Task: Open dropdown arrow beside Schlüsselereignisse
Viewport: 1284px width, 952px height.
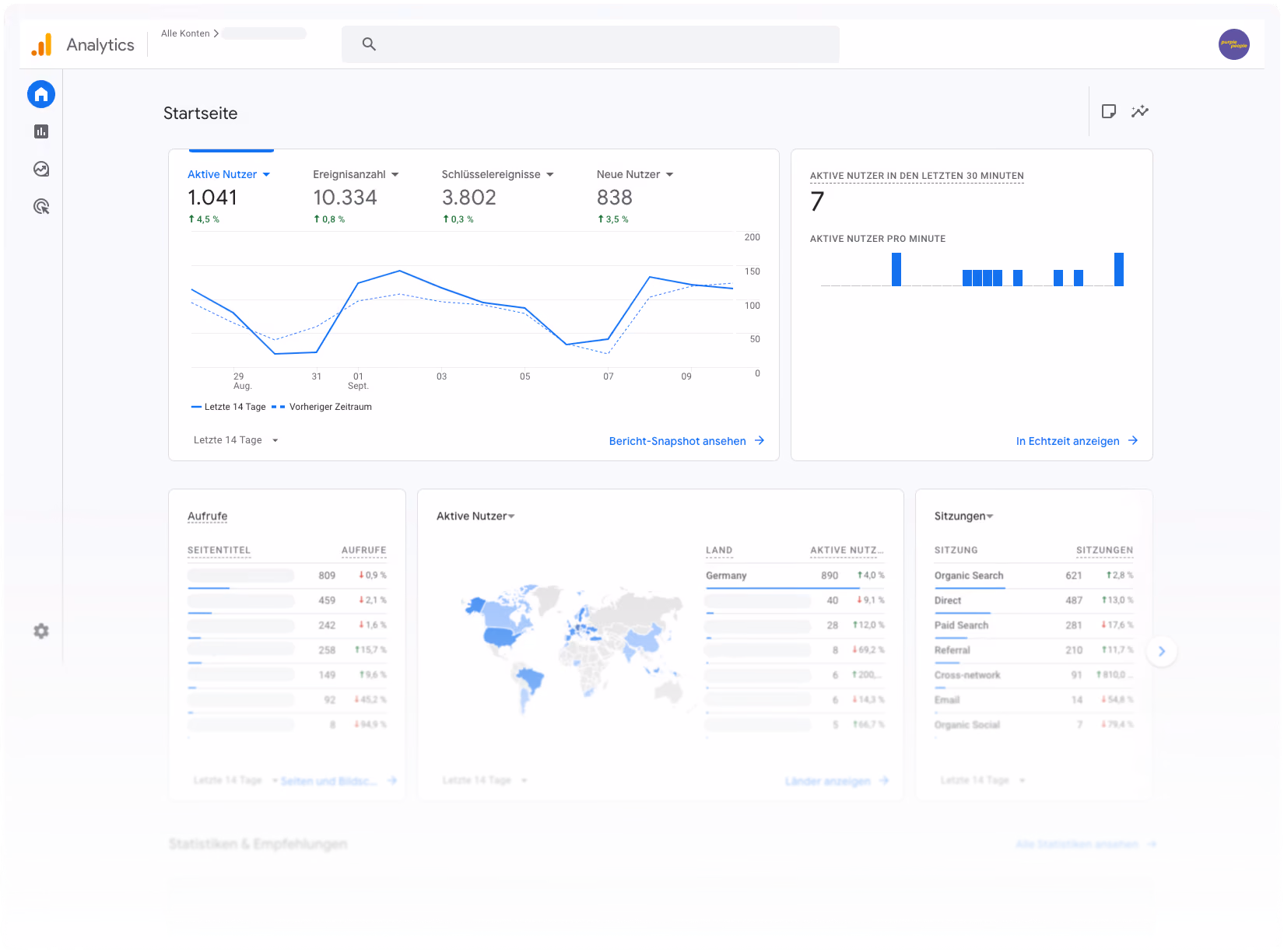Action: tap(550, 175)
